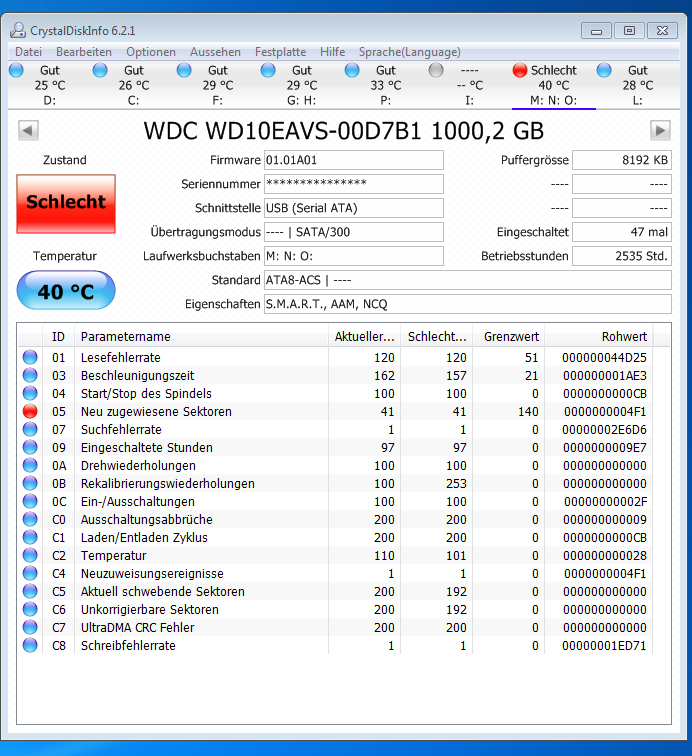Click the status dot for Schreibfehlerrate
The height and width of the screenshot is (756, 692).
(30, 645)
